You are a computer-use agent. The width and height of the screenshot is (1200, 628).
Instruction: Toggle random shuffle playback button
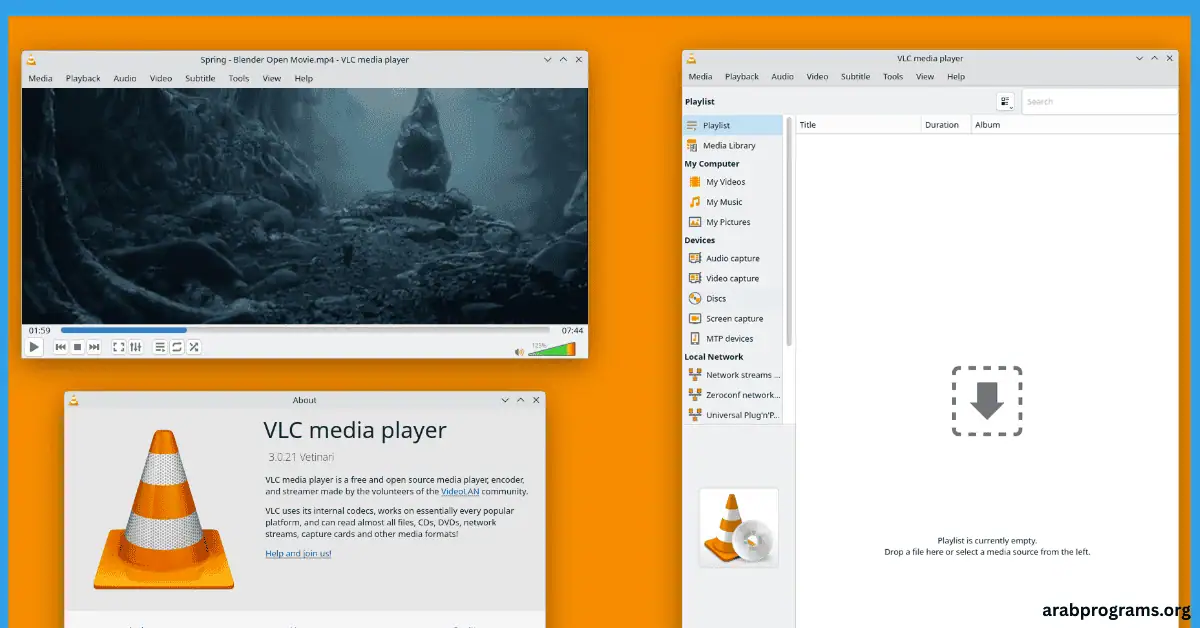[194, 347]
